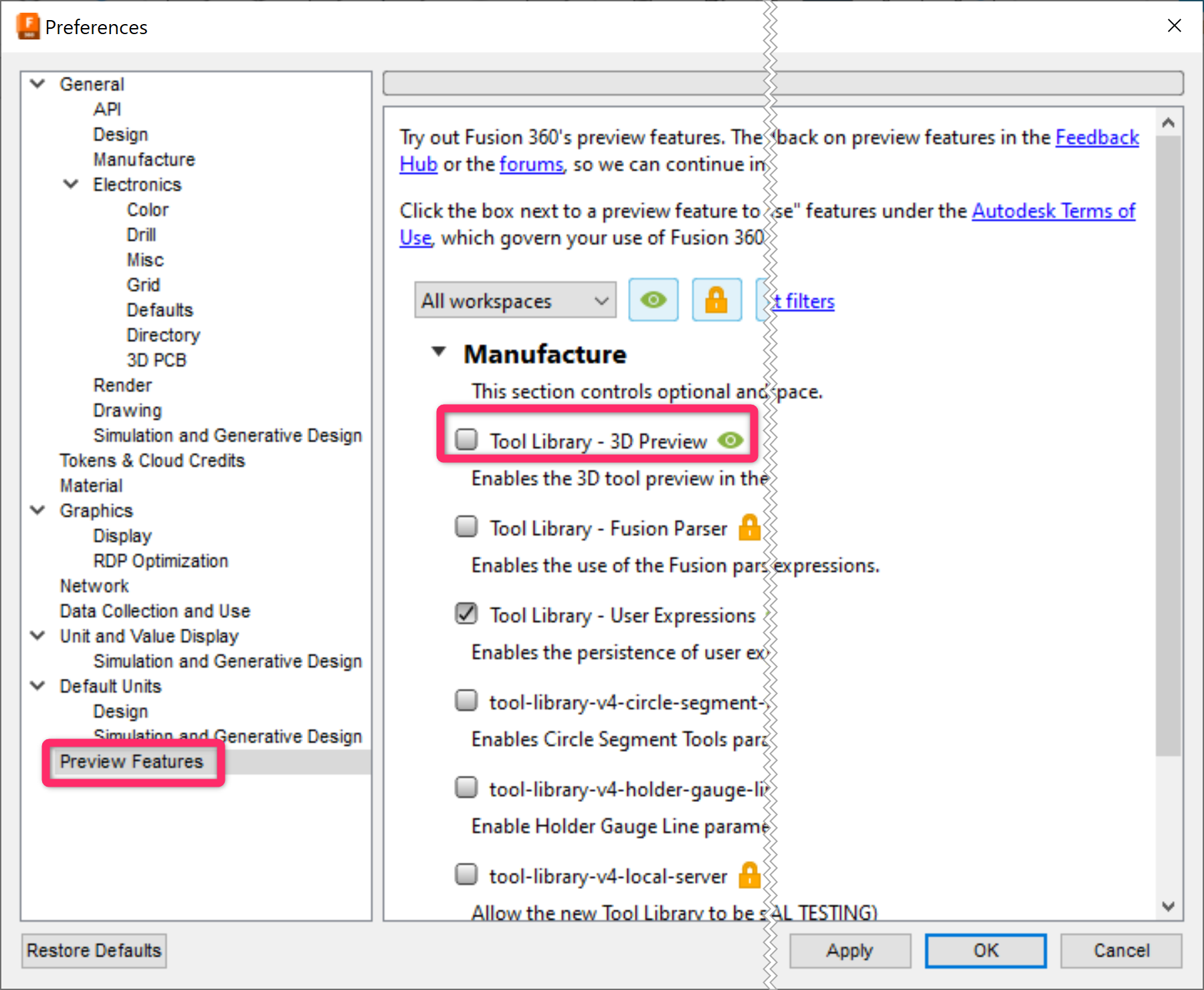Open the Autodesk Terms of Use link
1204x990 pixels.
point(1053,211)
